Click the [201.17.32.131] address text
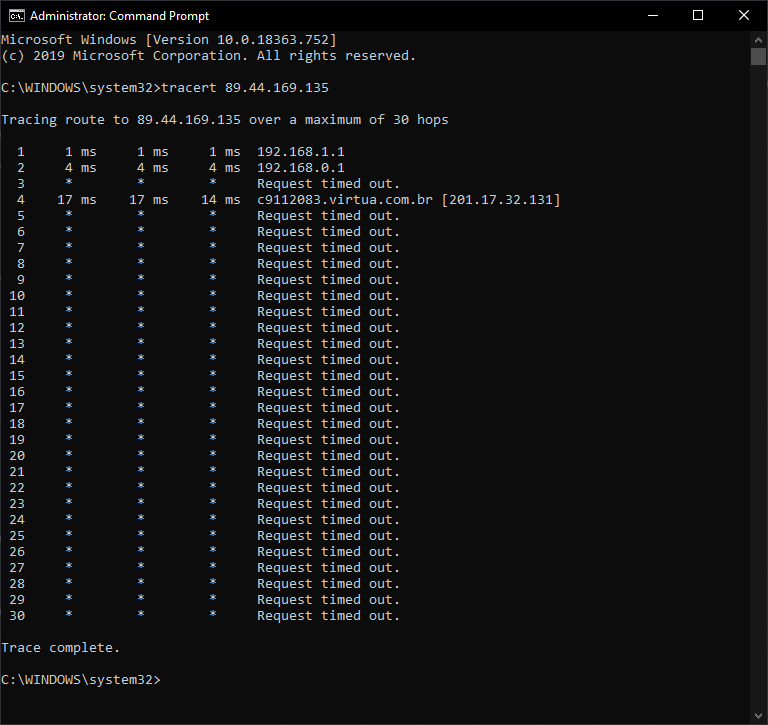 (x=501, y=200)
